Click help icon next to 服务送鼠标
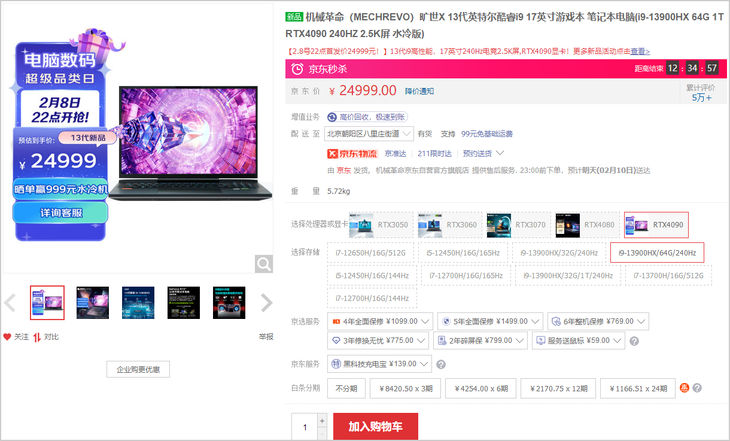 (x=634, y=341)
